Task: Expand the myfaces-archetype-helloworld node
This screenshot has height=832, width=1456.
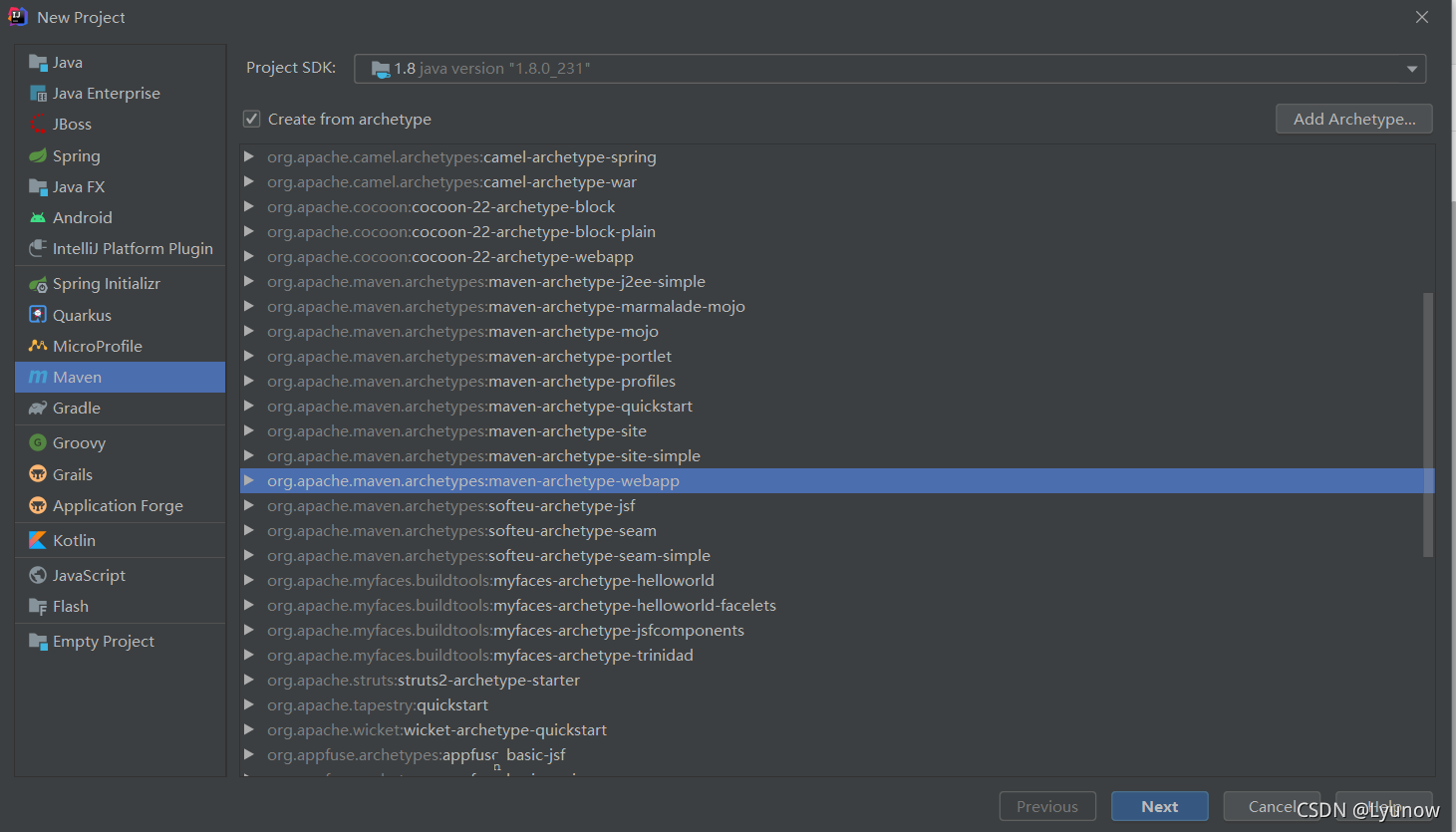Action: 249,581
